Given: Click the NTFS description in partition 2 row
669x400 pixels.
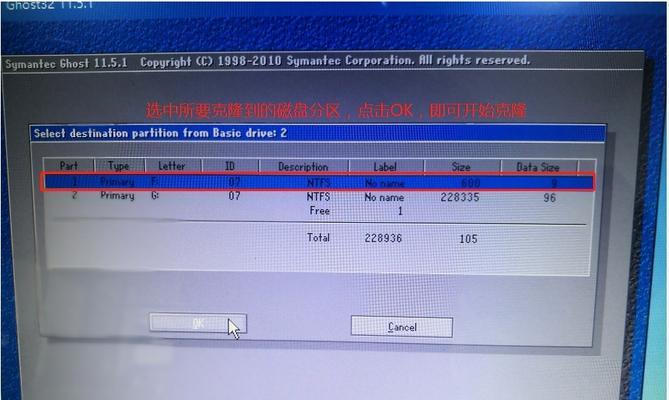Looking at the screenshot, I should pyautogui.click(x=318, y=197).
